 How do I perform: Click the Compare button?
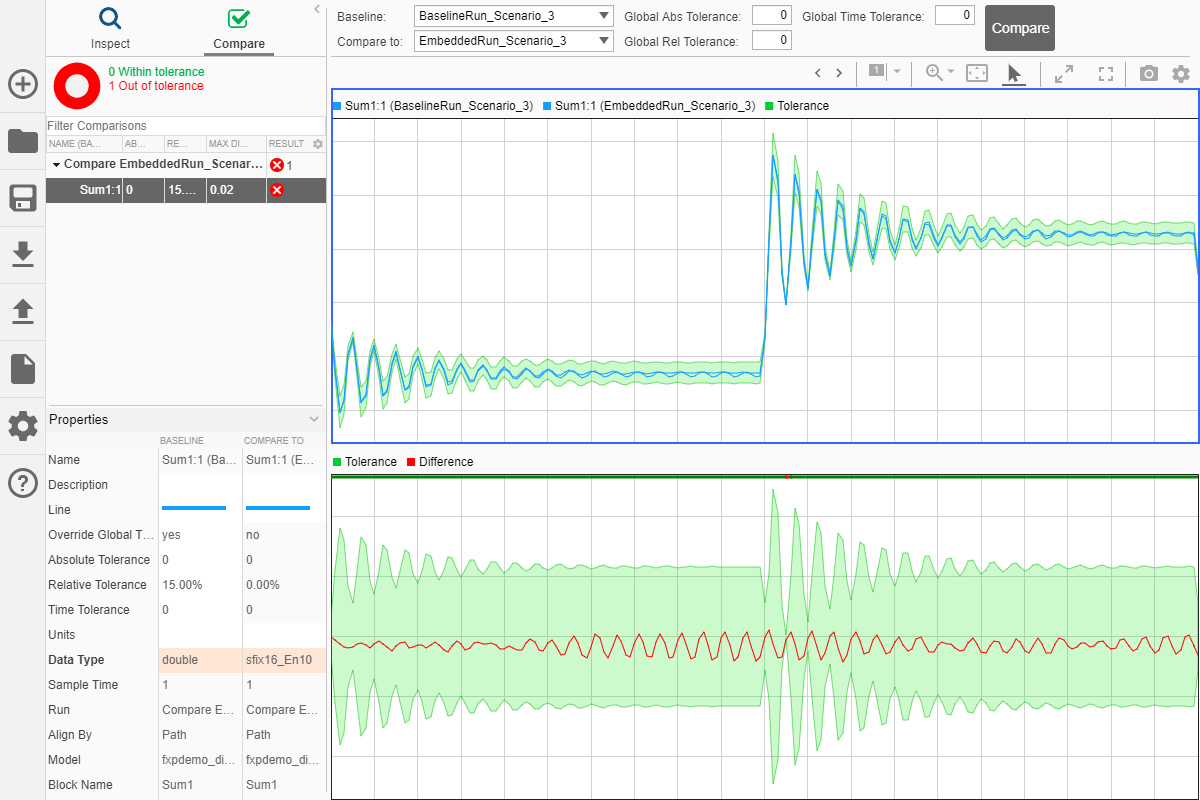click(1020, 28)
